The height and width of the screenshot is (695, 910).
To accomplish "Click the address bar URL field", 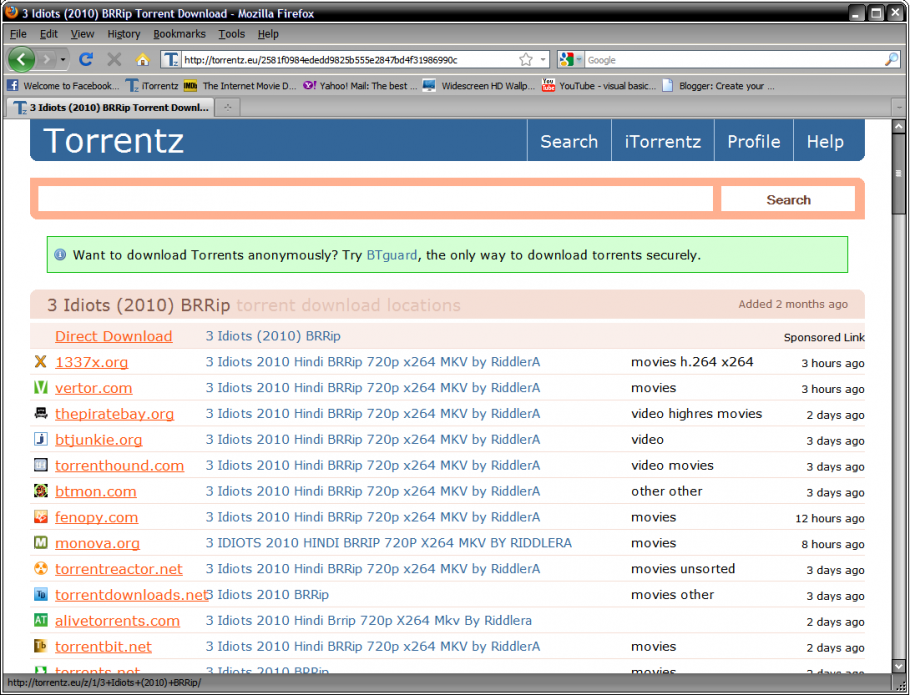I will click(350, 60).
